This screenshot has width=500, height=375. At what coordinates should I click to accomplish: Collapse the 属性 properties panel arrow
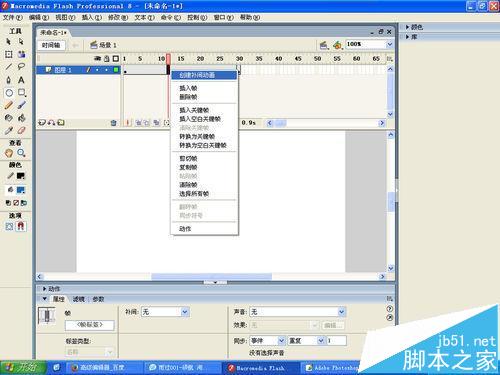click(45, 299)
